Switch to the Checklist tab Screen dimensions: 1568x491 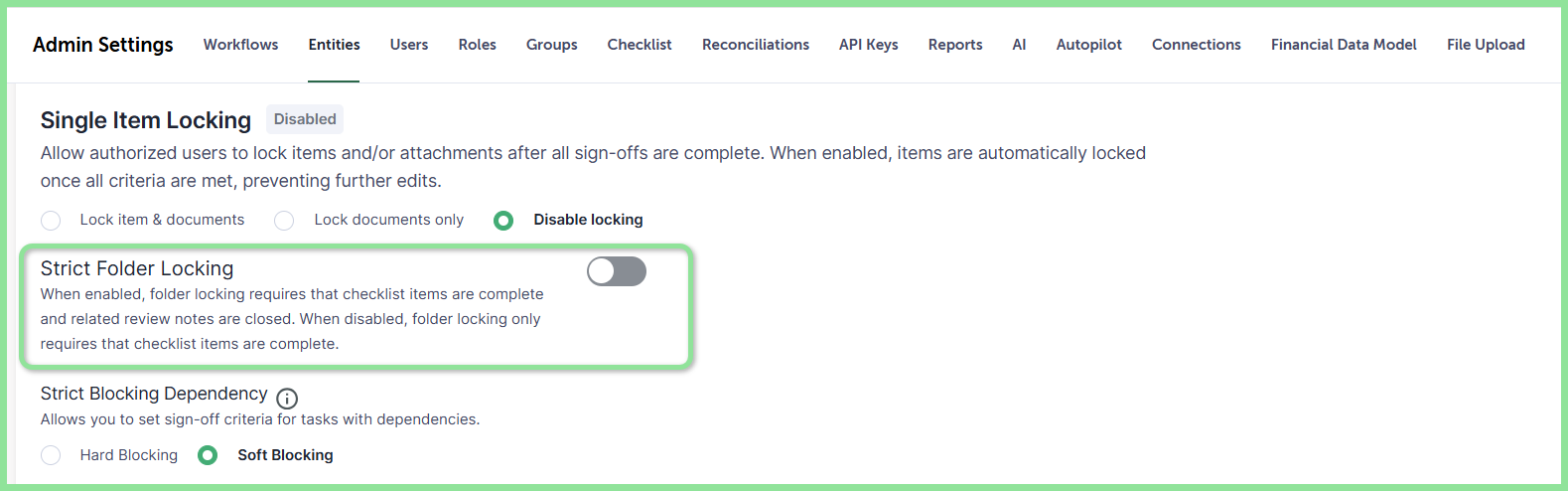click(x=640, y=45)
